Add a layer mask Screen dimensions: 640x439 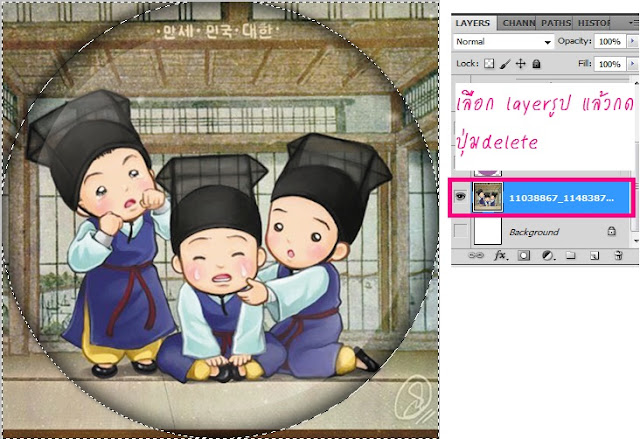click(x=524, y=255)
